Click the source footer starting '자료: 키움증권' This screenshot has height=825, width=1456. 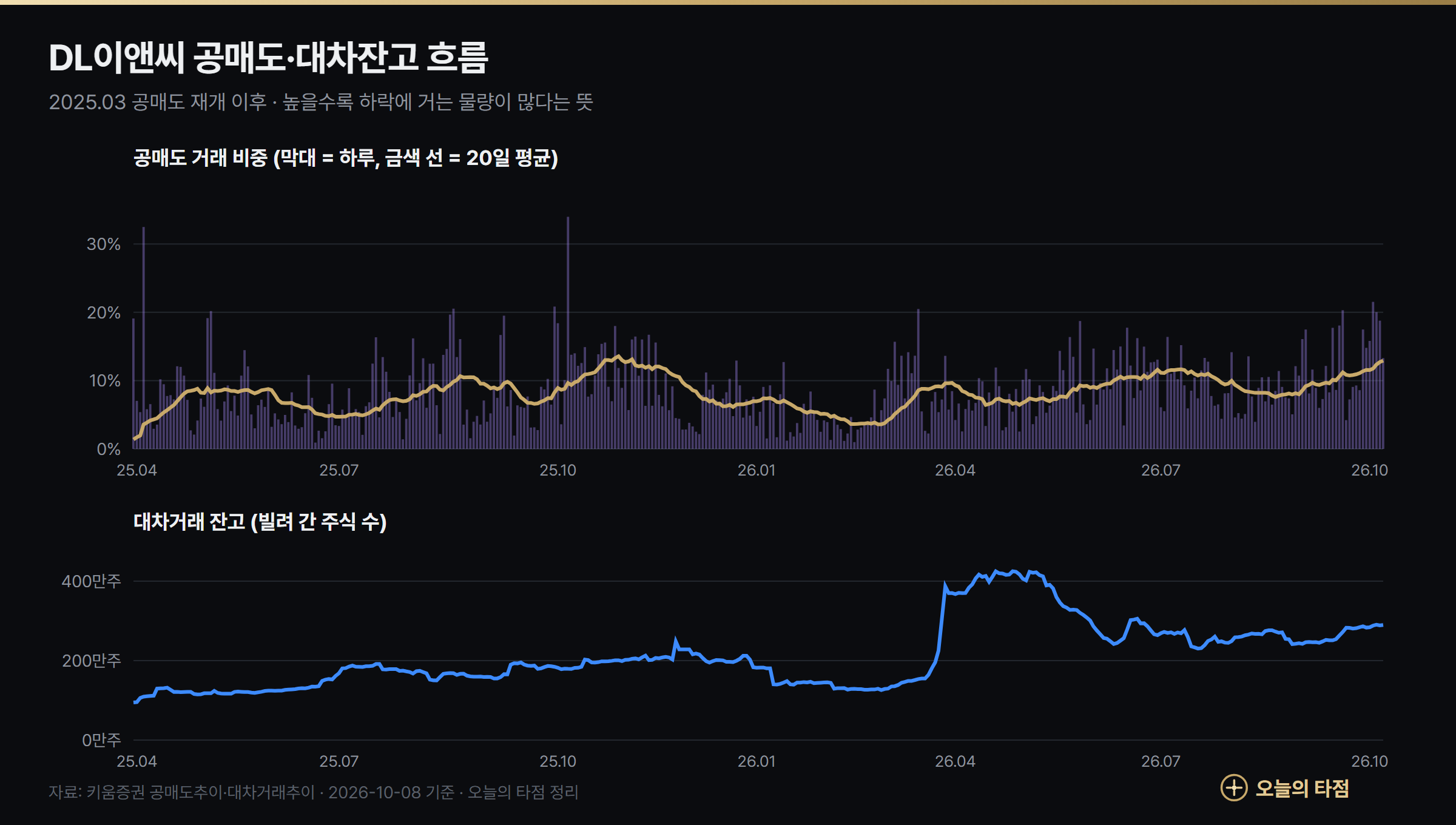click(314, 792)
